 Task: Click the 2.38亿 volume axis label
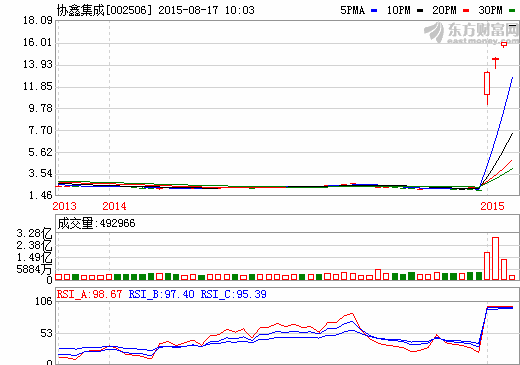coord(34,245)
